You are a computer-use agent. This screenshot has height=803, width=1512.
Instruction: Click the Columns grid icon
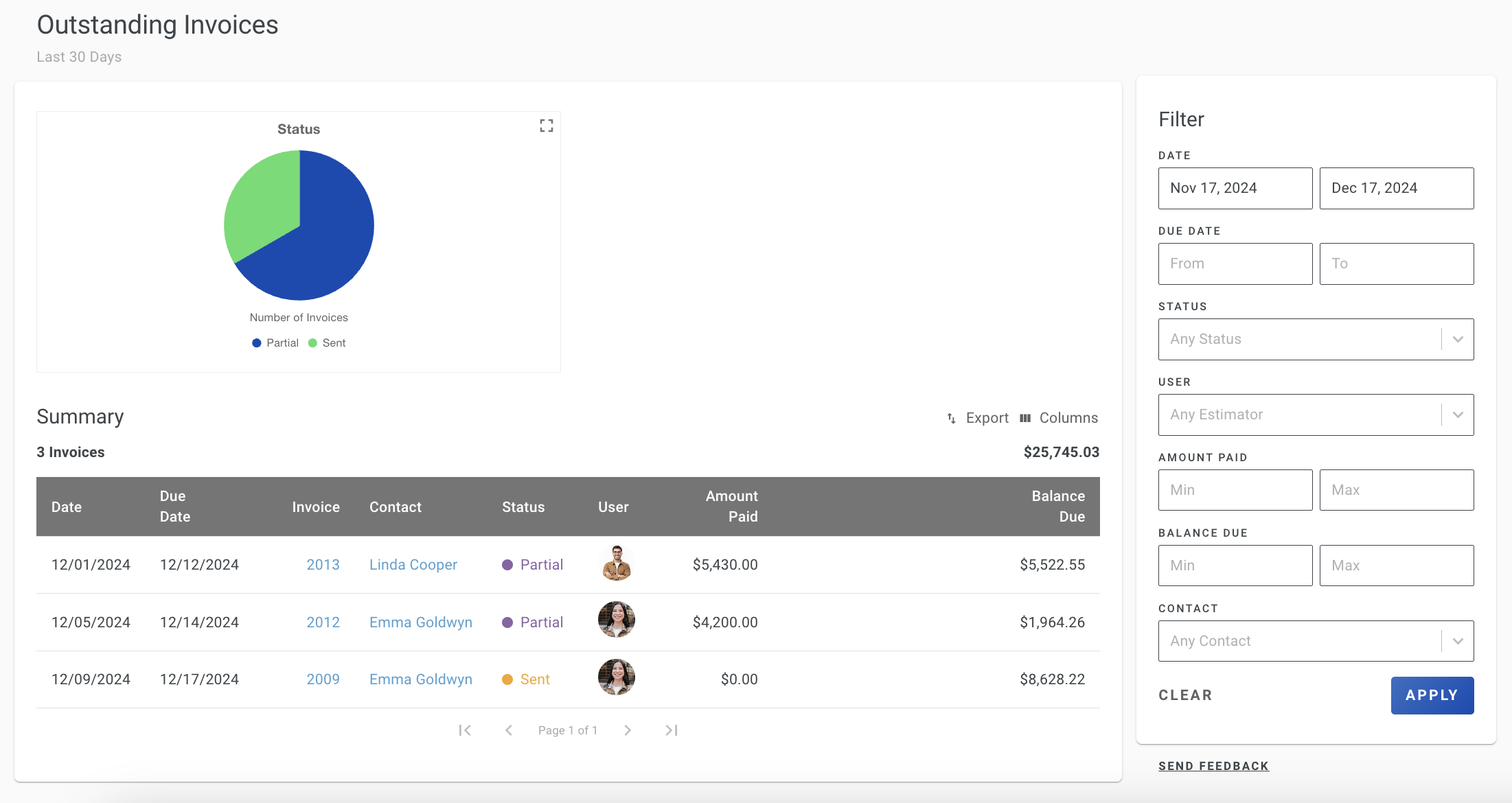pyautogui.click(x=1025, y=418)
